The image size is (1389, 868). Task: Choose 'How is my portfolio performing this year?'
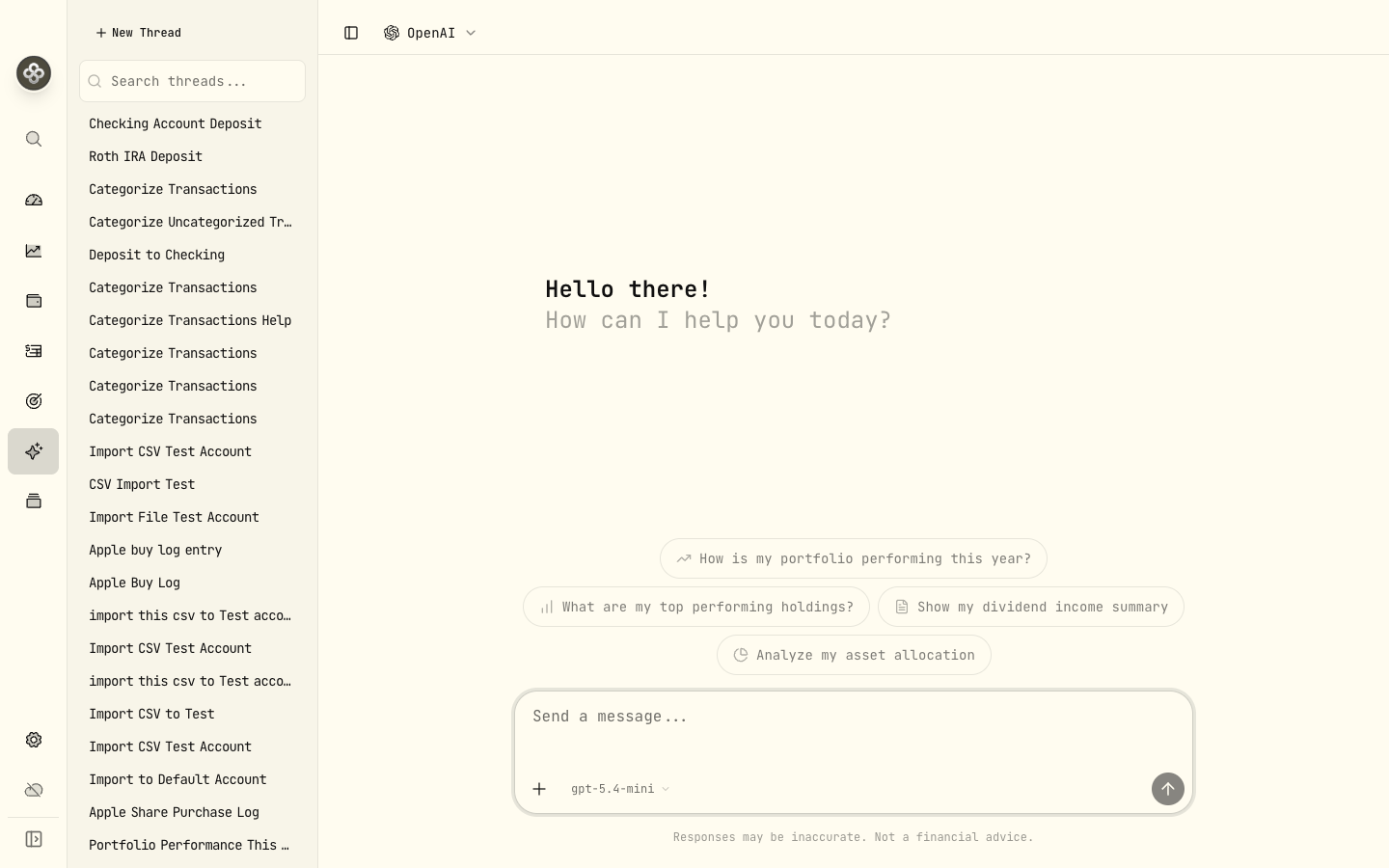tap(854, 558)
